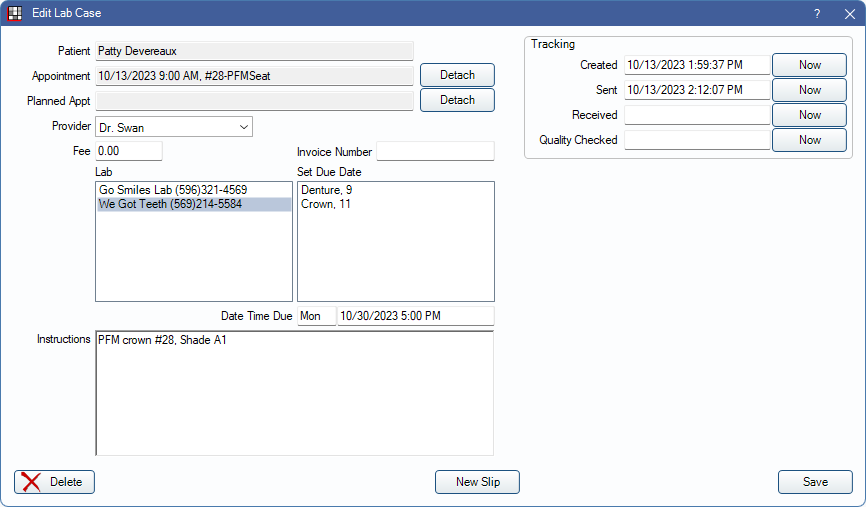Set Received time to Now
This screenshot has height=507, width=866.
(809, 115)
